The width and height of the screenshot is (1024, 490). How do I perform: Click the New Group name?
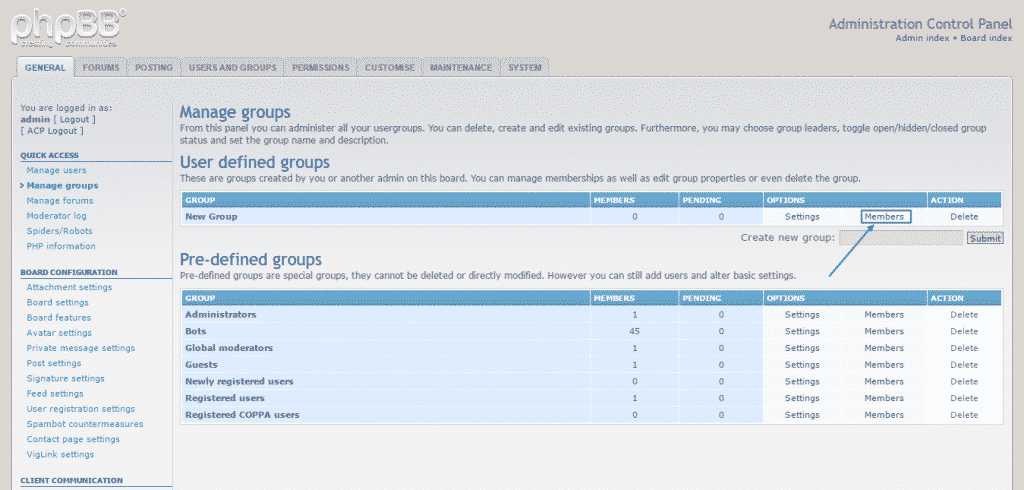coord(211,217)
